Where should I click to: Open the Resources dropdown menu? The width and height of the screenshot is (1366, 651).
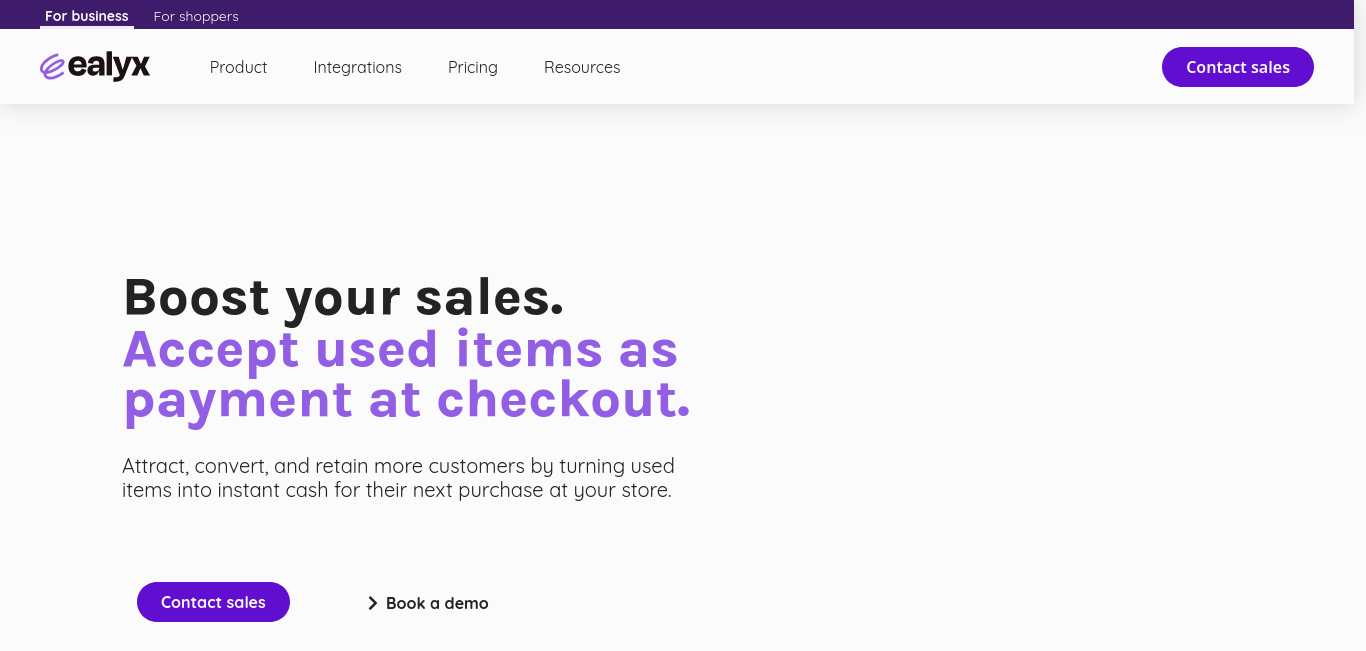(x=582, y=67)
